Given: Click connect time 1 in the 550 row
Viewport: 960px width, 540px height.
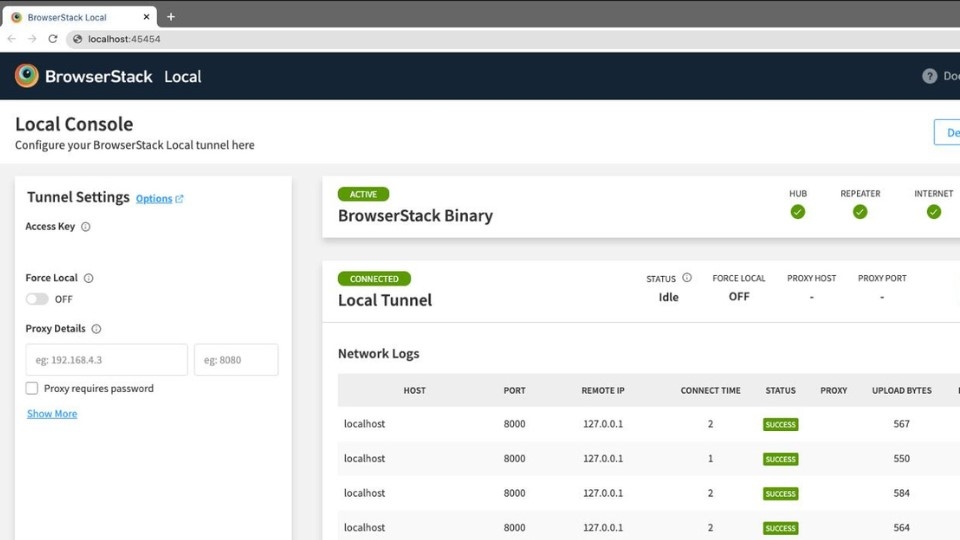Looking at the screenshot, I should point(710,458).
